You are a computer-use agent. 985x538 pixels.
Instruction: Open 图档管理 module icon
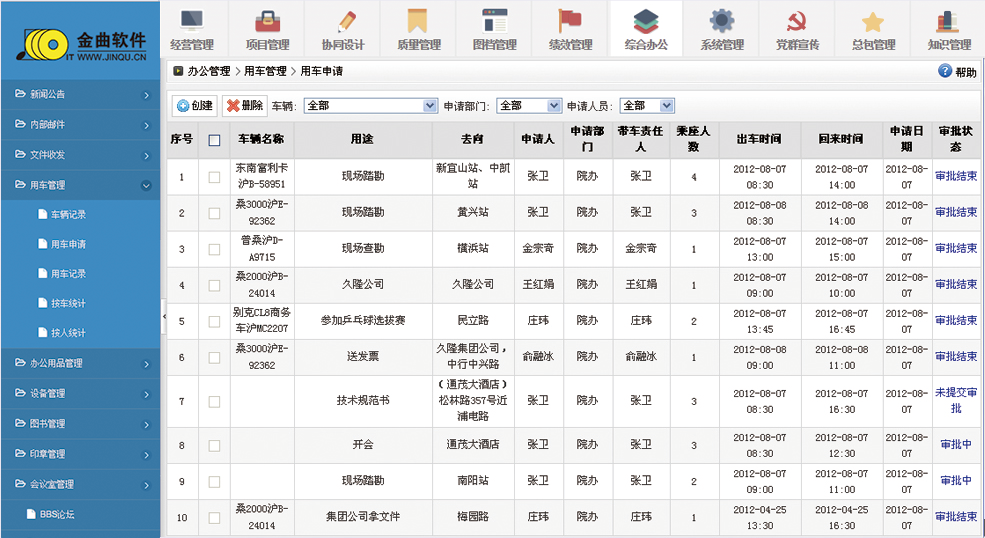coord(494,21)
